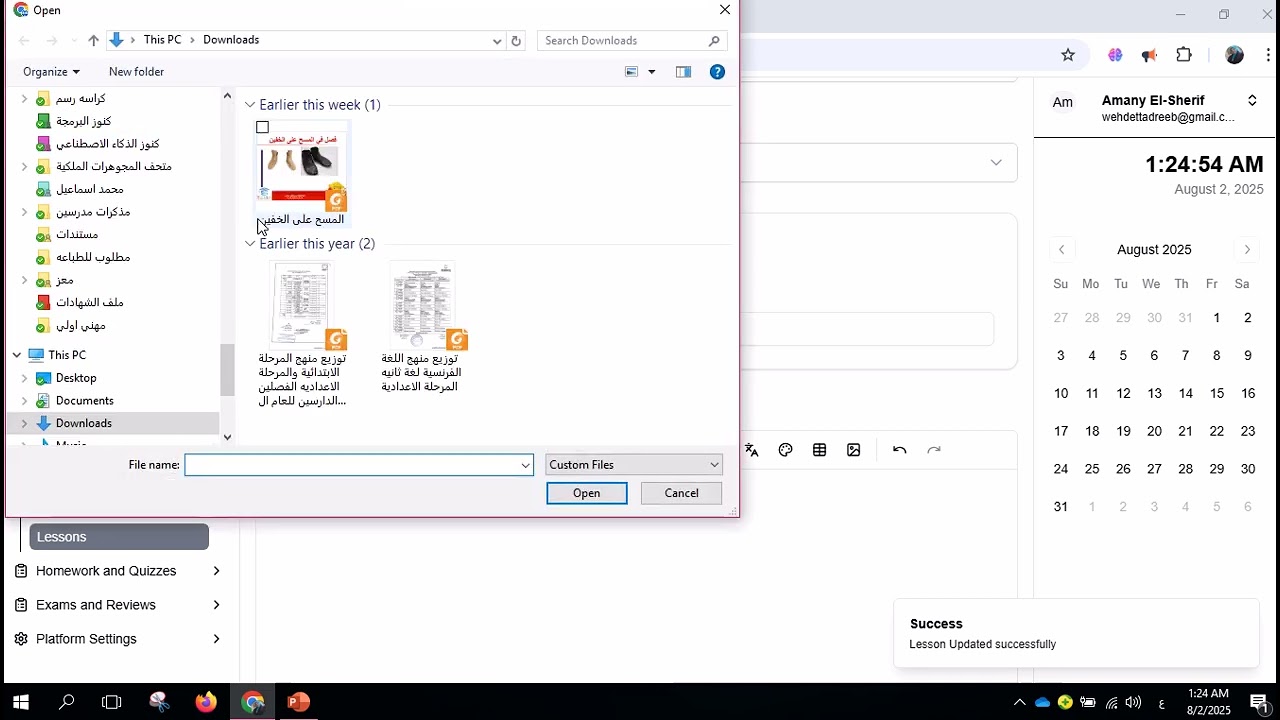Select Downloads in the navigation tree
The height and width of the screenshot is (720, 1280).
(84, 424)
